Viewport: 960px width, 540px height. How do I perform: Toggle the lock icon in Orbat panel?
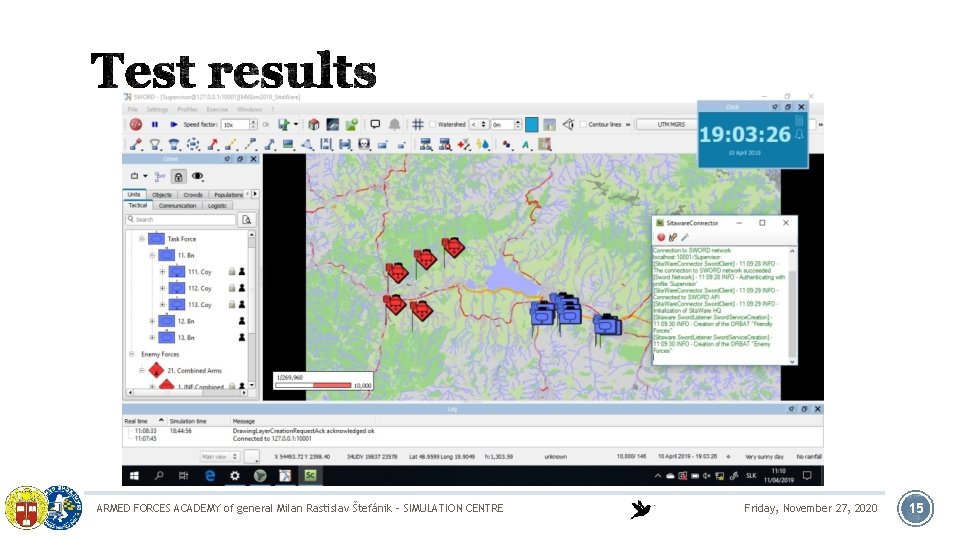(x=178, y=176)
